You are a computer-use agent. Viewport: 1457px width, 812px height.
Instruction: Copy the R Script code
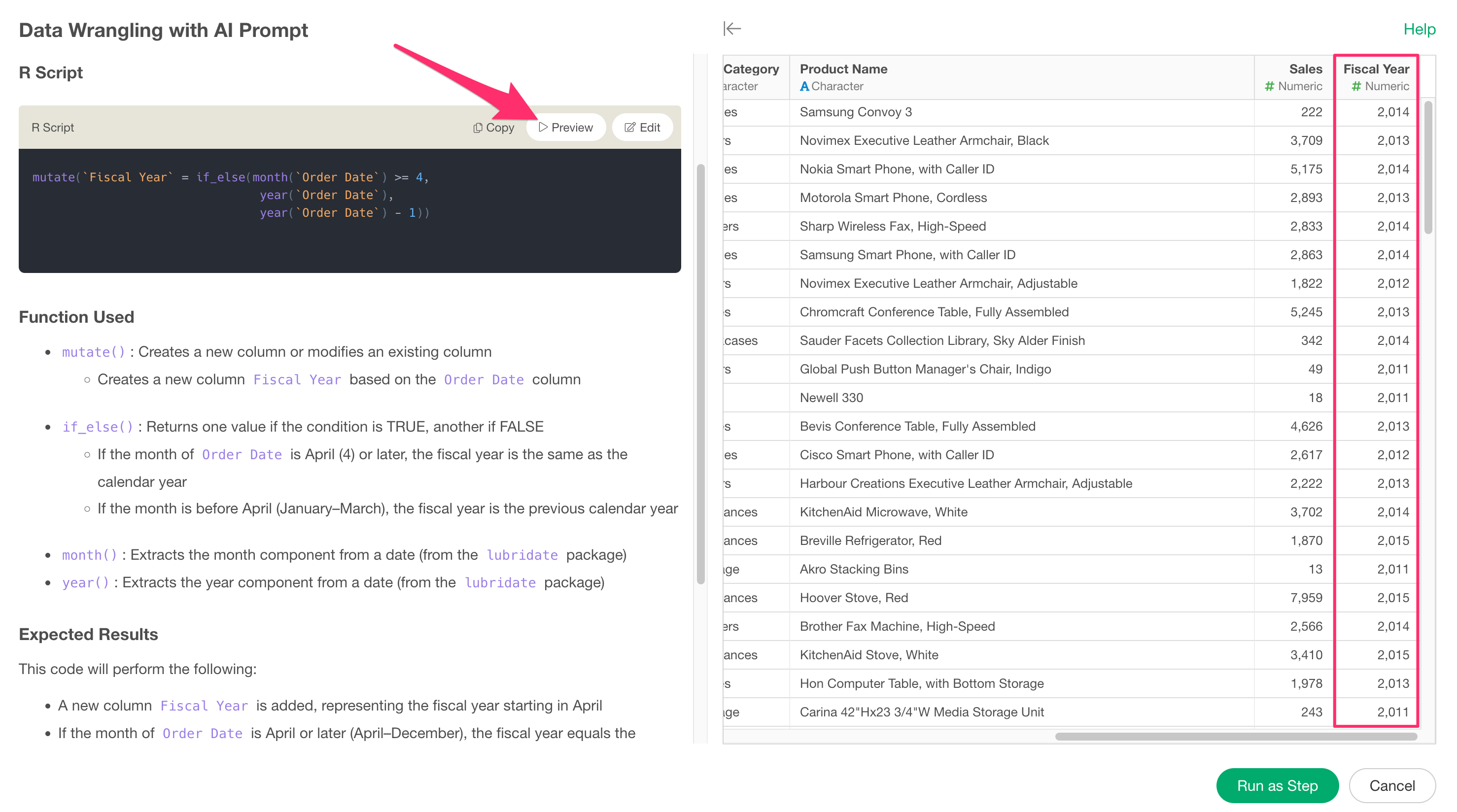[x=493, y=127]
